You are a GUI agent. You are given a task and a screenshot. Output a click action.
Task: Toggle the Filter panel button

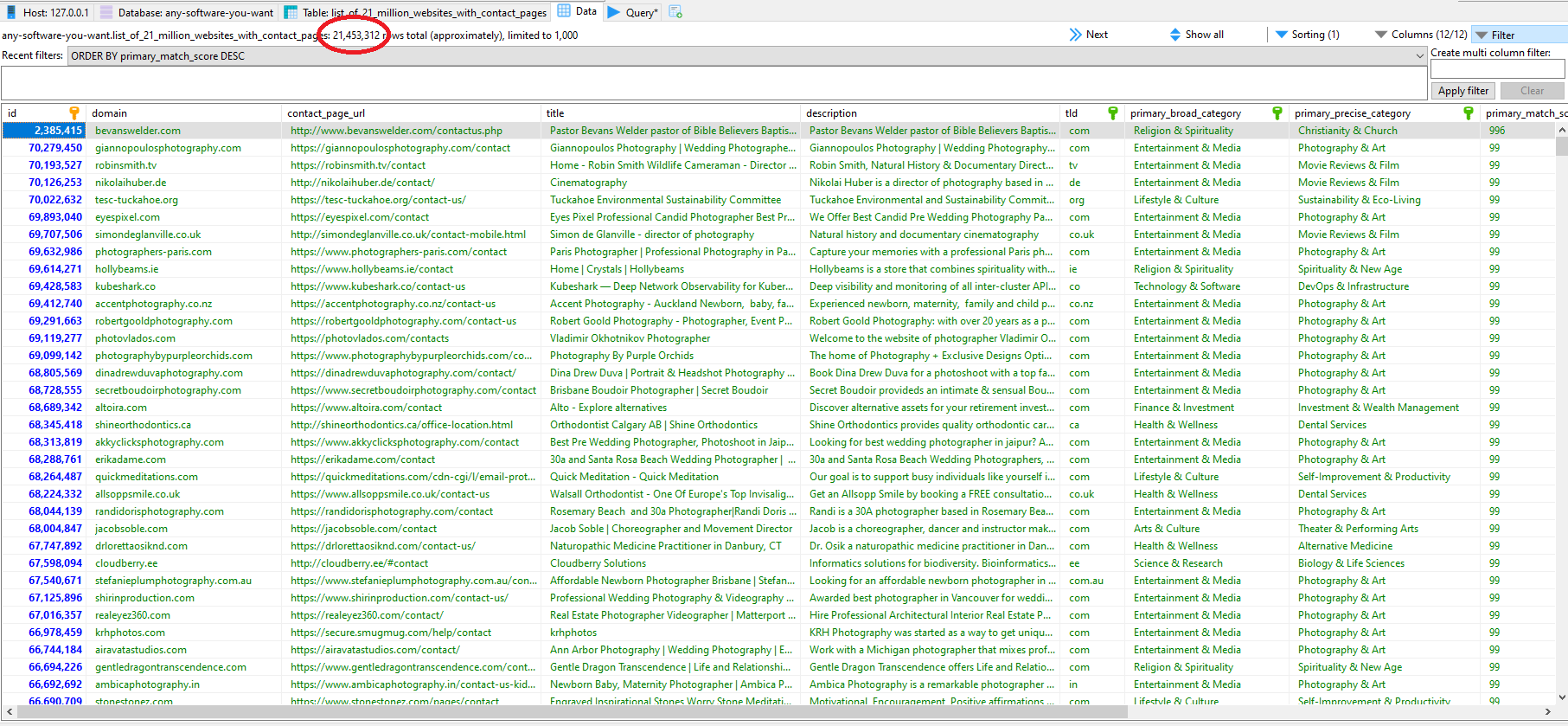point(1520,35)
